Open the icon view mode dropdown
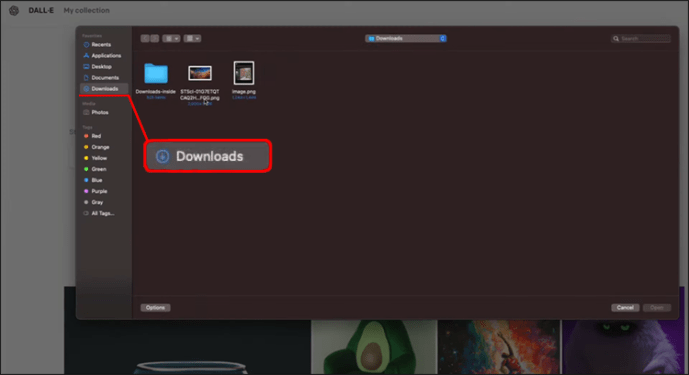Screen dimensions: 689x375 click(171, 38)
